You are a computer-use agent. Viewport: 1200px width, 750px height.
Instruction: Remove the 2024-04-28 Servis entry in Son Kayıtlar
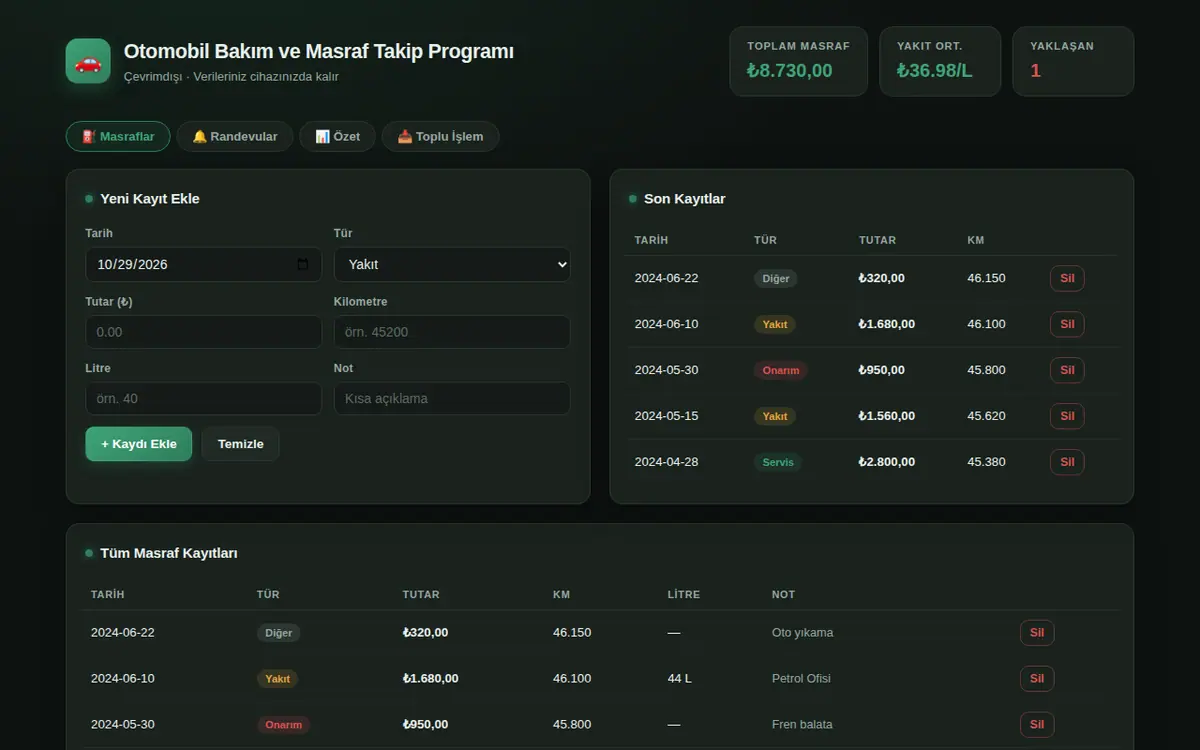(x=1067, y=462)
